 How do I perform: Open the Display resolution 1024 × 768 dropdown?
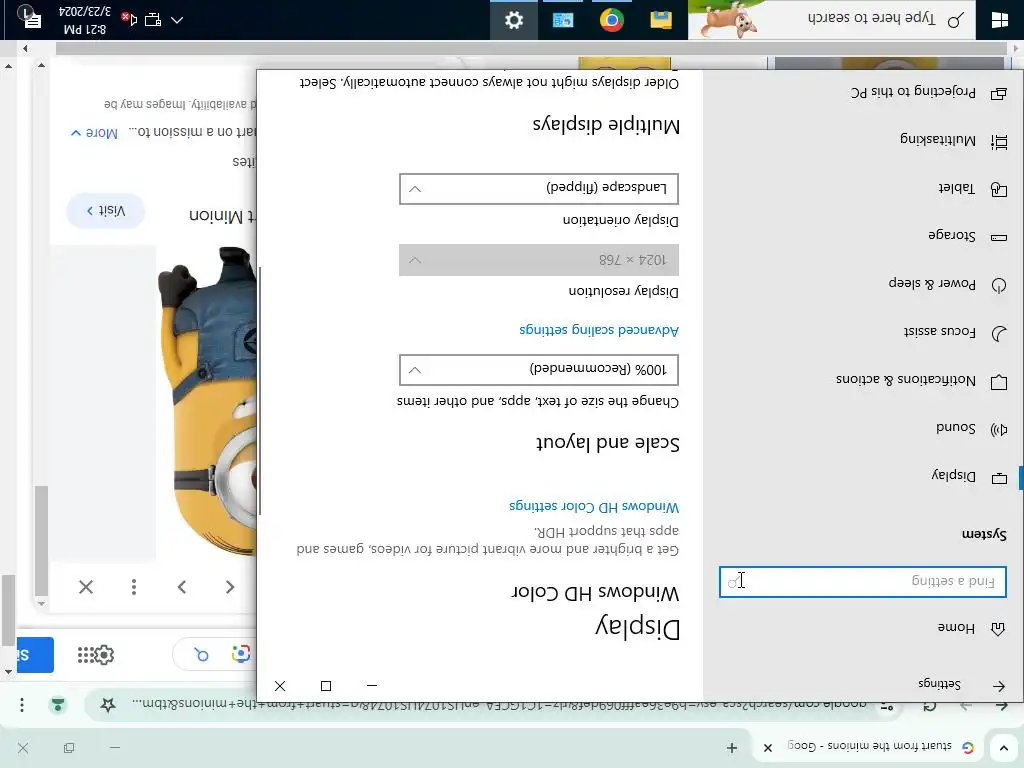(x=539, y=260)
